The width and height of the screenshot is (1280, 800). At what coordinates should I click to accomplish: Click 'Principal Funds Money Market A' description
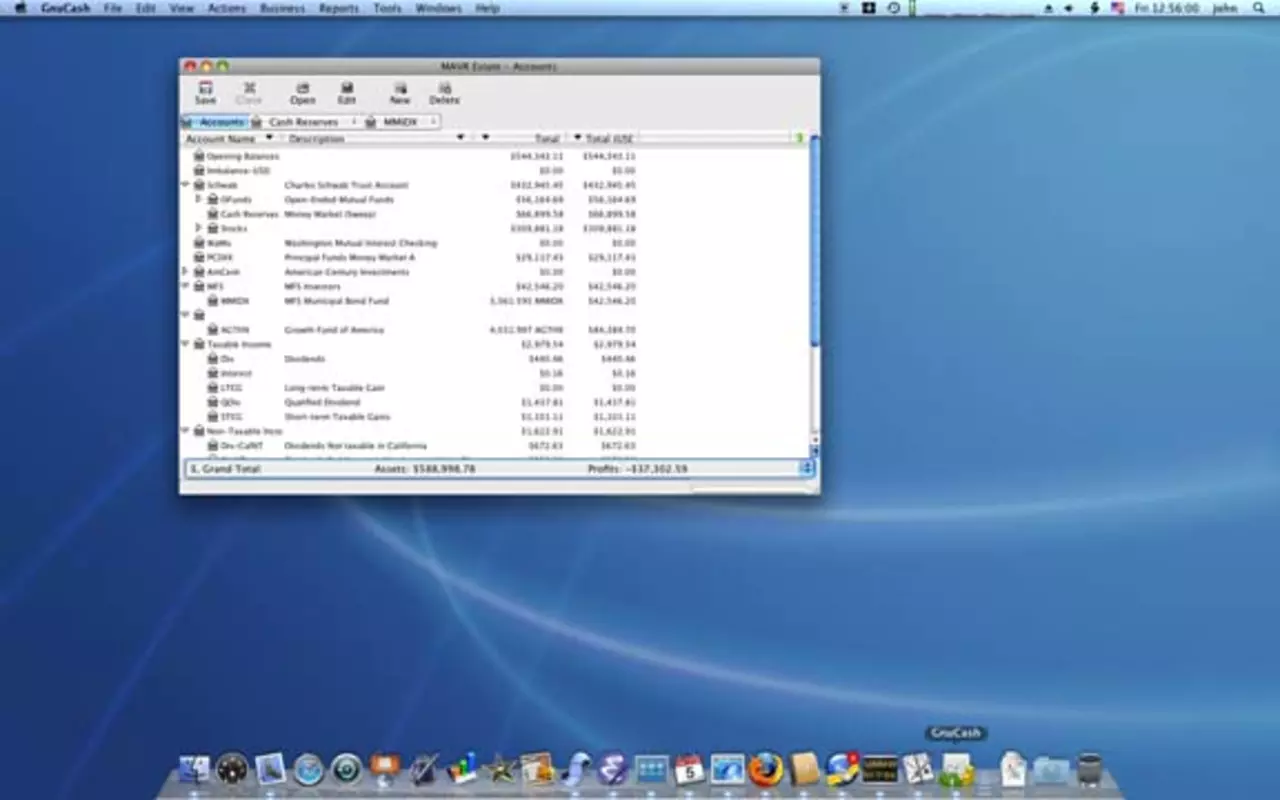349,257
